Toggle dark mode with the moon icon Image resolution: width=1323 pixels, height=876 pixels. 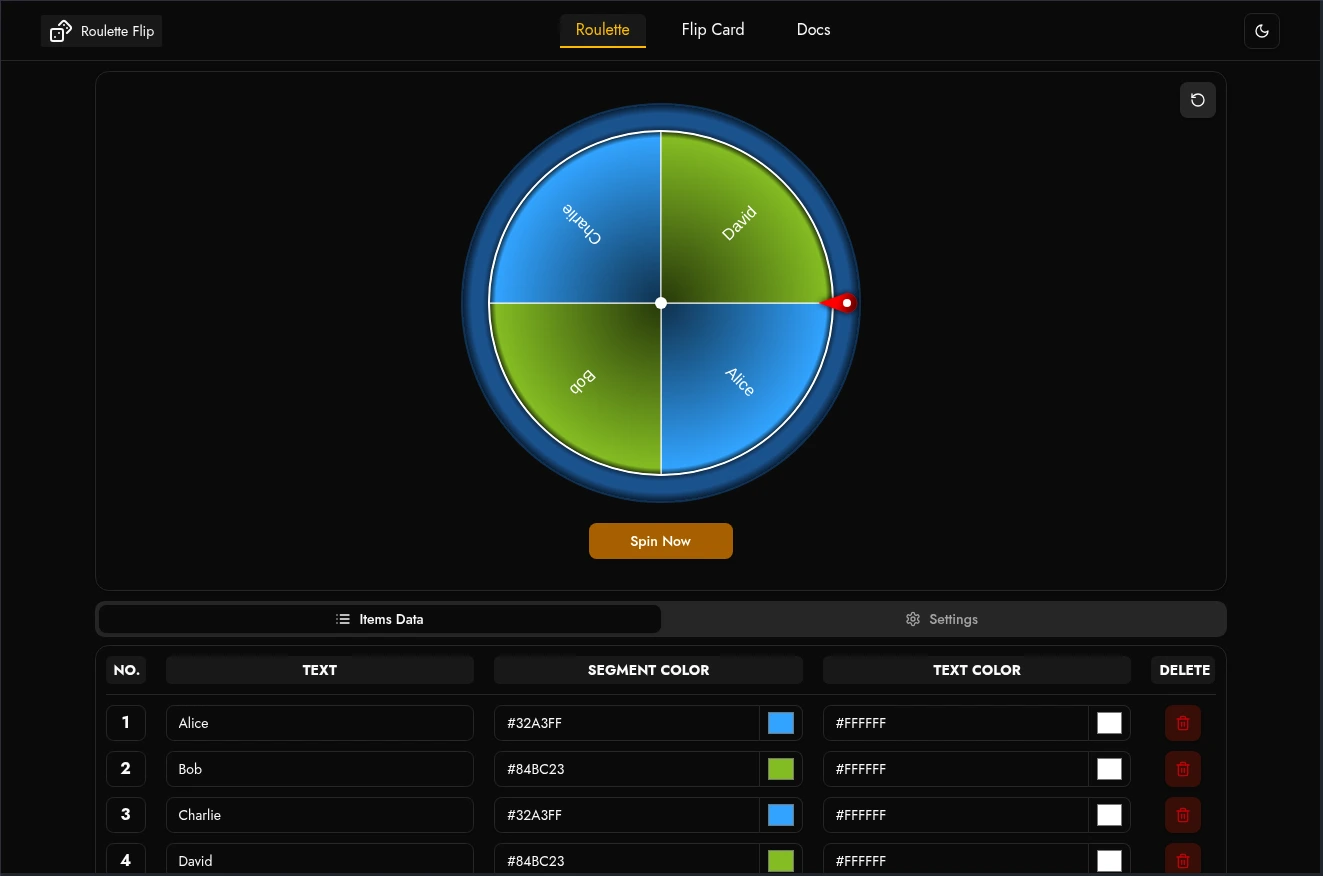tap(1262, 31)
